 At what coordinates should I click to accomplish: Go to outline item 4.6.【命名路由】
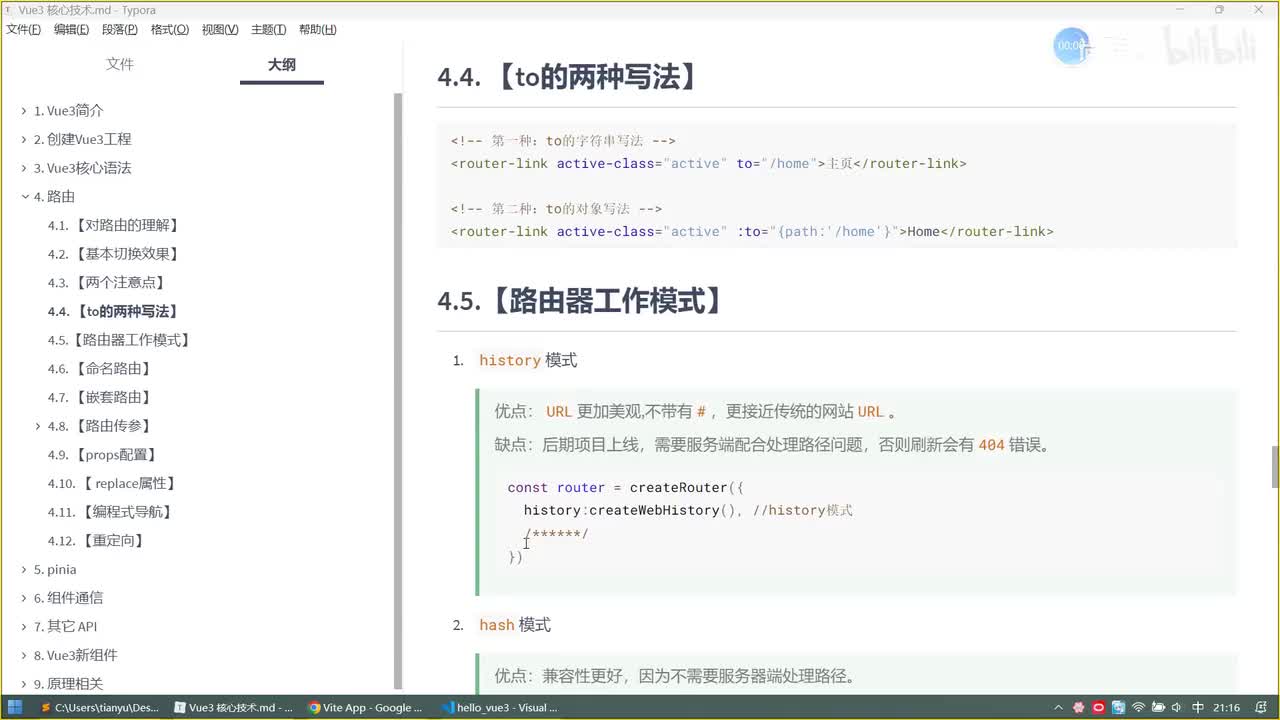pyautogui.click(x=102, y=369)
